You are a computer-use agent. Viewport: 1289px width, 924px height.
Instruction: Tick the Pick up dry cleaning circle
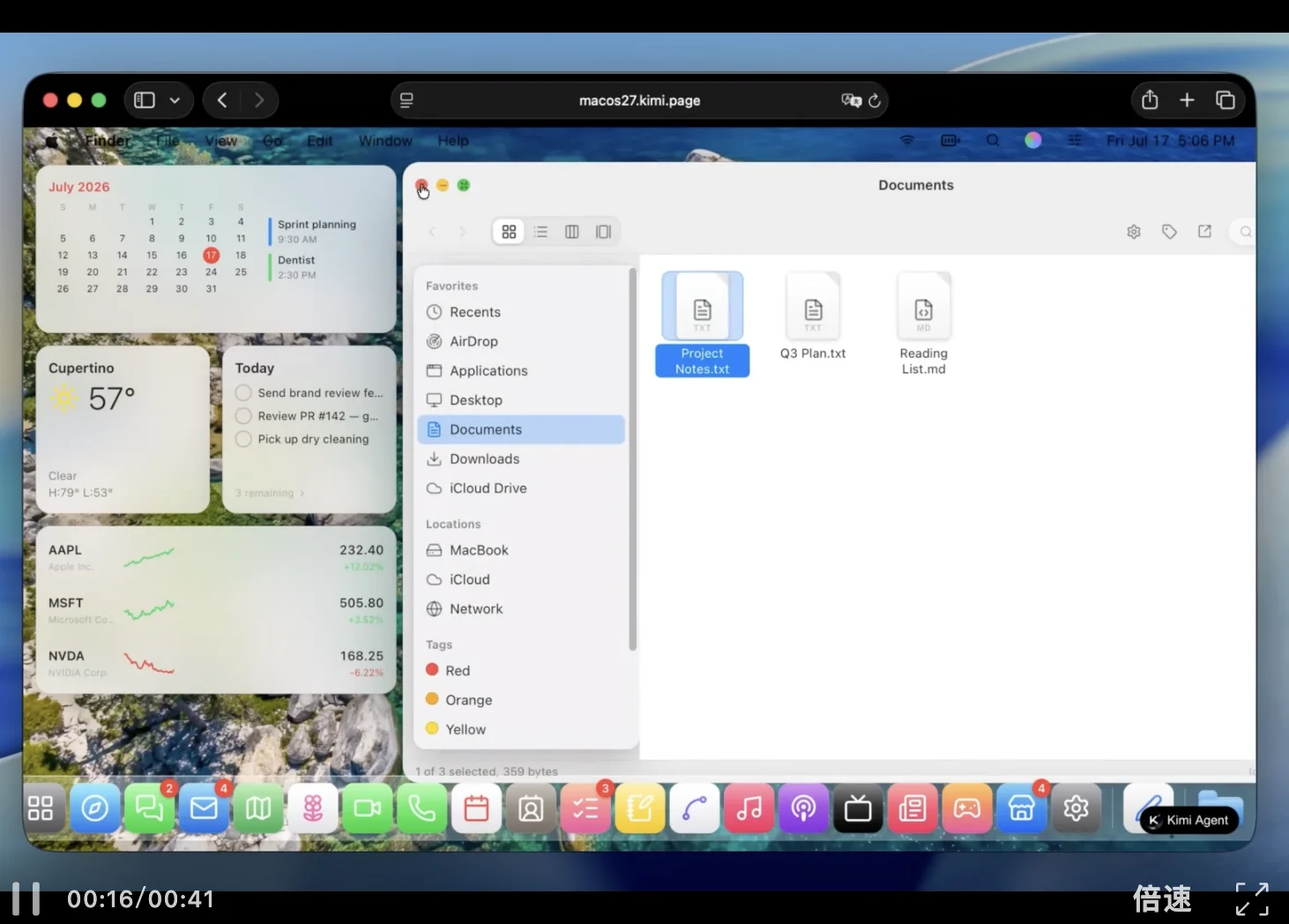pyautogui.click(x=243, y=439)
